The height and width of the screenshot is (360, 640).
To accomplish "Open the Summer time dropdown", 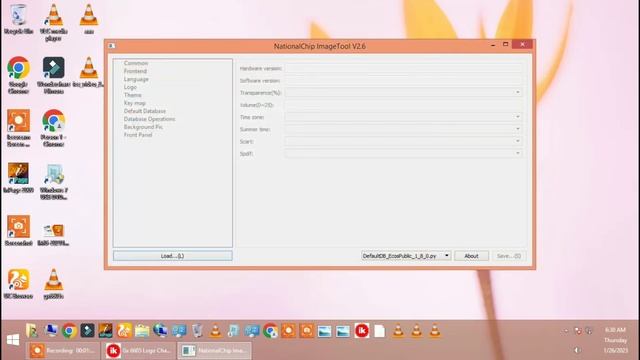I will (x=404, y=129).
